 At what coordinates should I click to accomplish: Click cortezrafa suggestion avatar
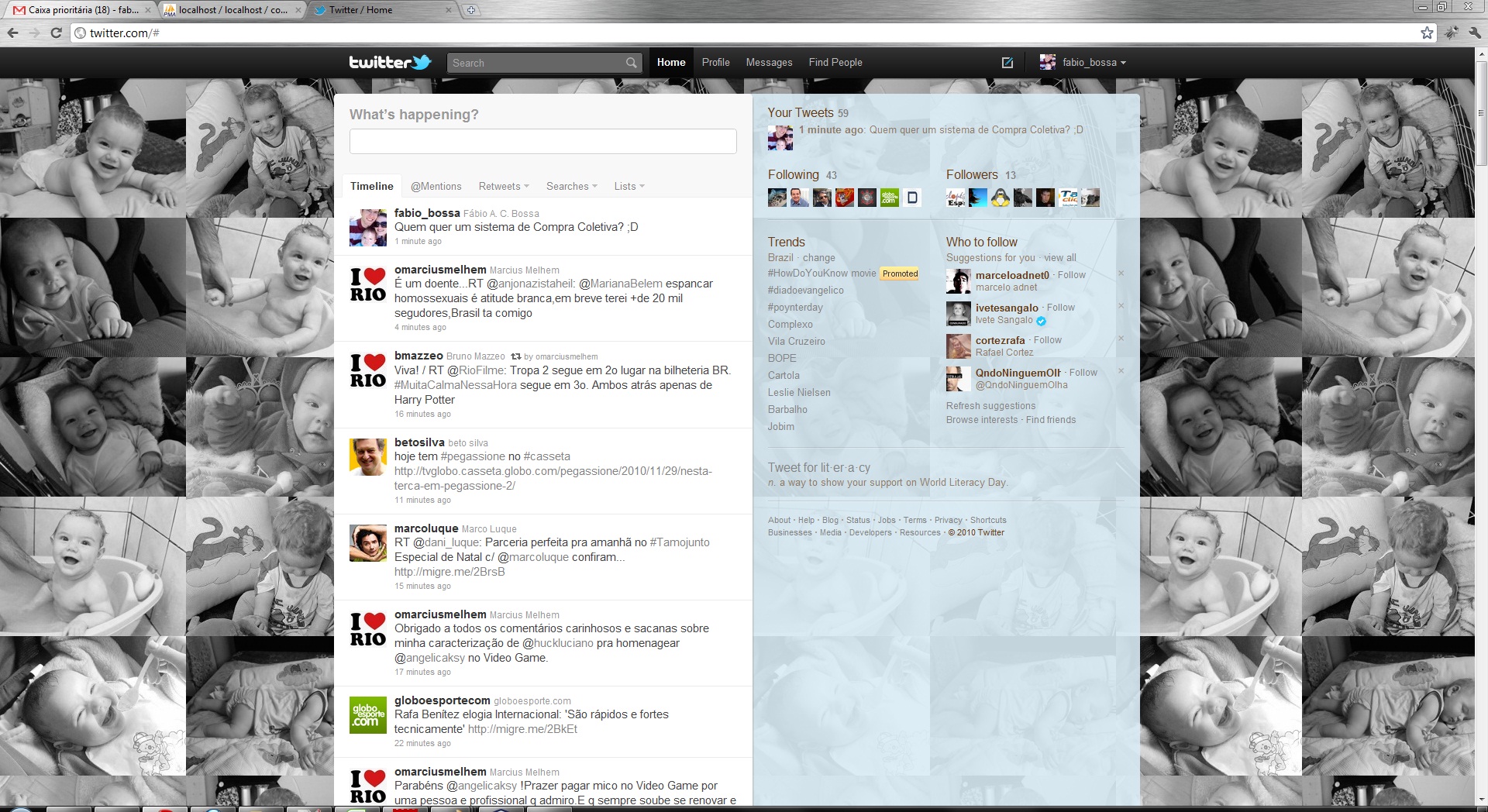pyautogui.click(x=959, y=346)
